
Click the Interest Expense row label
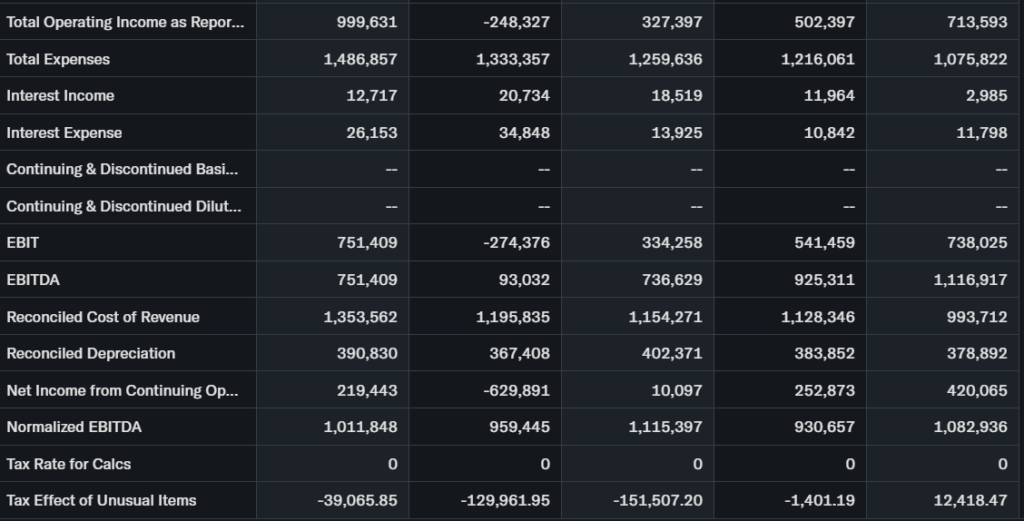[x=64, y=133]
